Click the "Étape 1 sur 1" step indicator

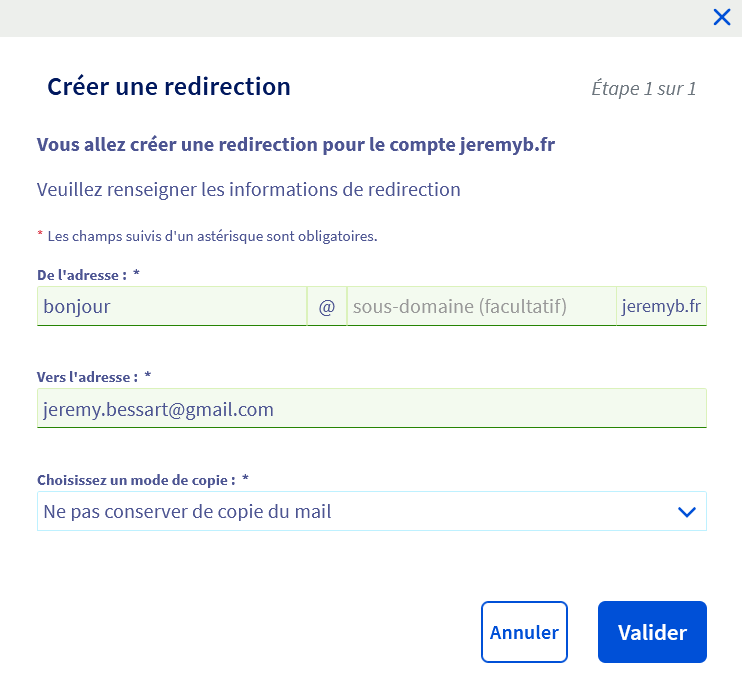643,89
